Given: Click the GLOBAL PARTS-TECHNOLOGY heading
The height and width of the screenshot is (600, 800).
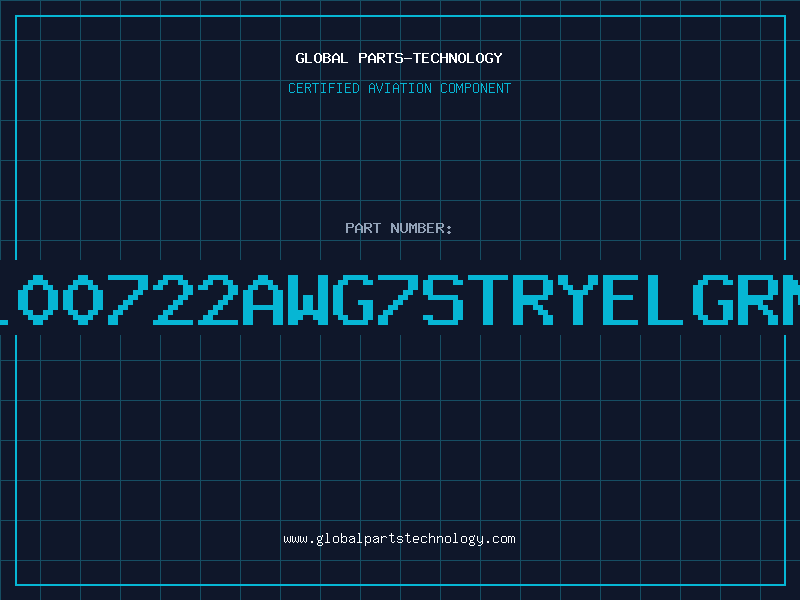Looking at the screenshot, I should pyautogui.click(x=399, y=58).
